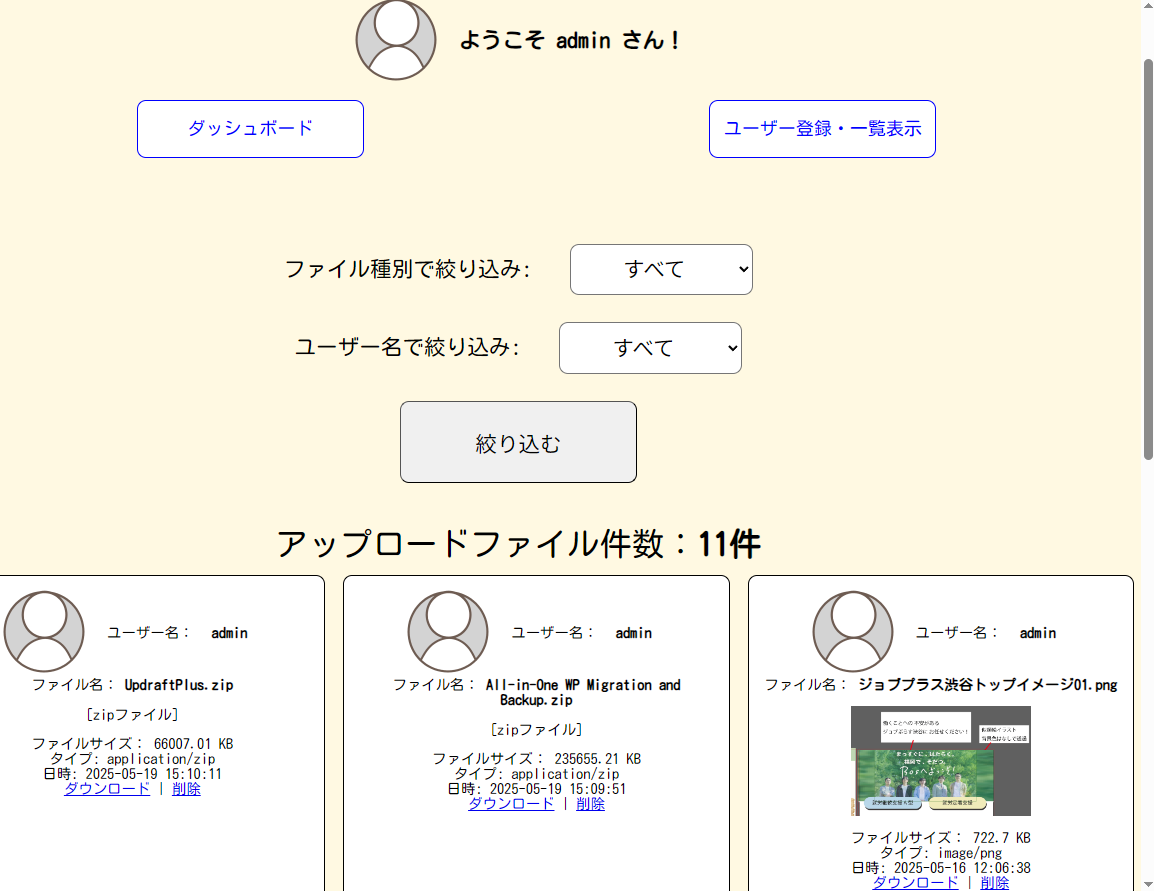The height and width of the screenshot is (891, 1154).
Task: Click the file name All-in-One WP Migration and Backup.zip
Action: tap(583, 692)
